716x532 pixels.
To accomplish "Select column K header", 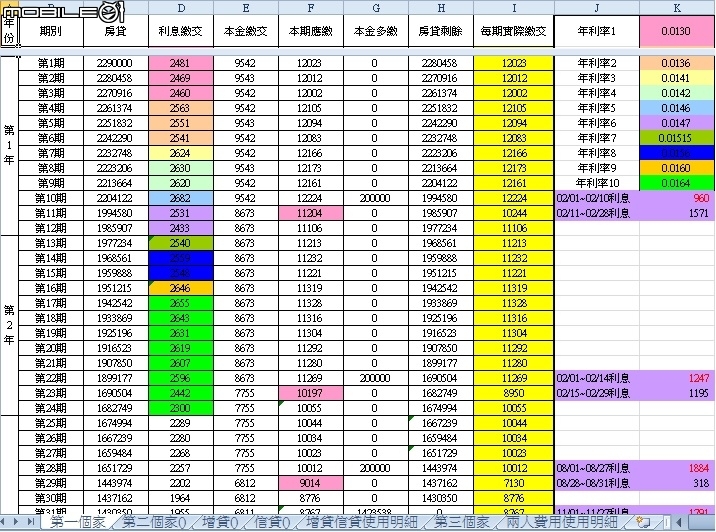I will [x=677, y=8].
